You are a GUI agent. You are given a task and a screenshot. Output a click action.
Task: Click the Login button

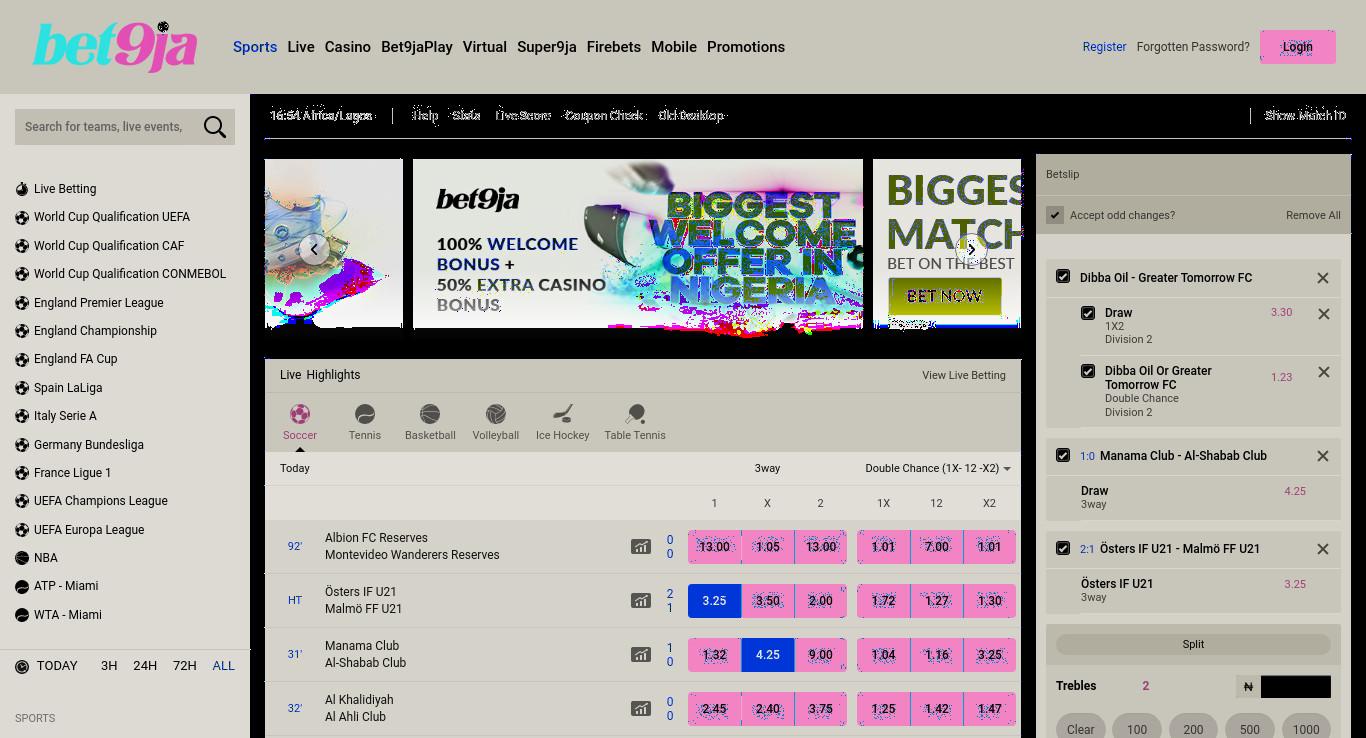[x=1298, y=47]
